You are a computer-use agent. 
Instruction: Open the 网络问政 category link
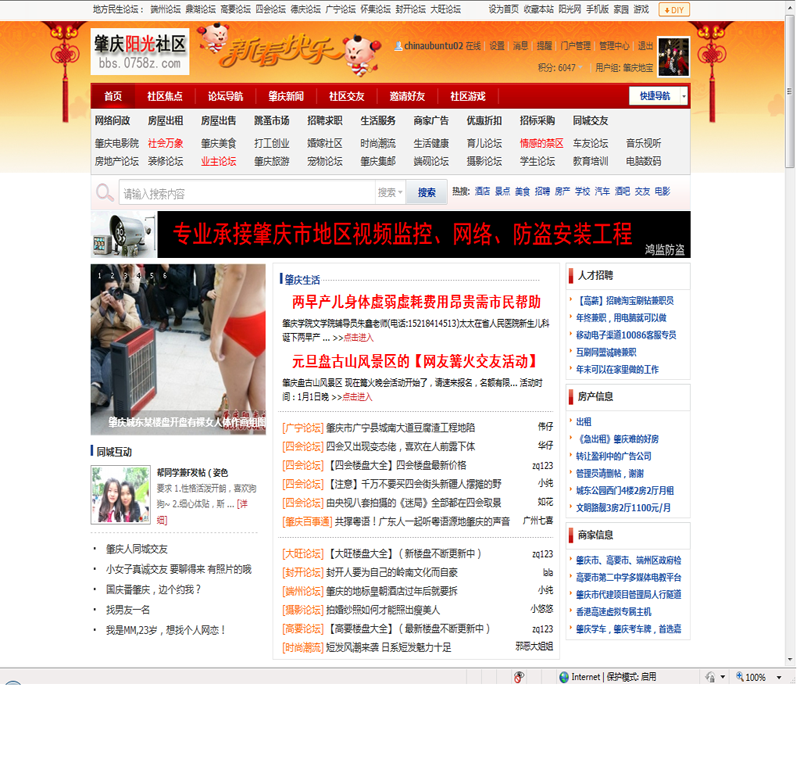(112, 121)
